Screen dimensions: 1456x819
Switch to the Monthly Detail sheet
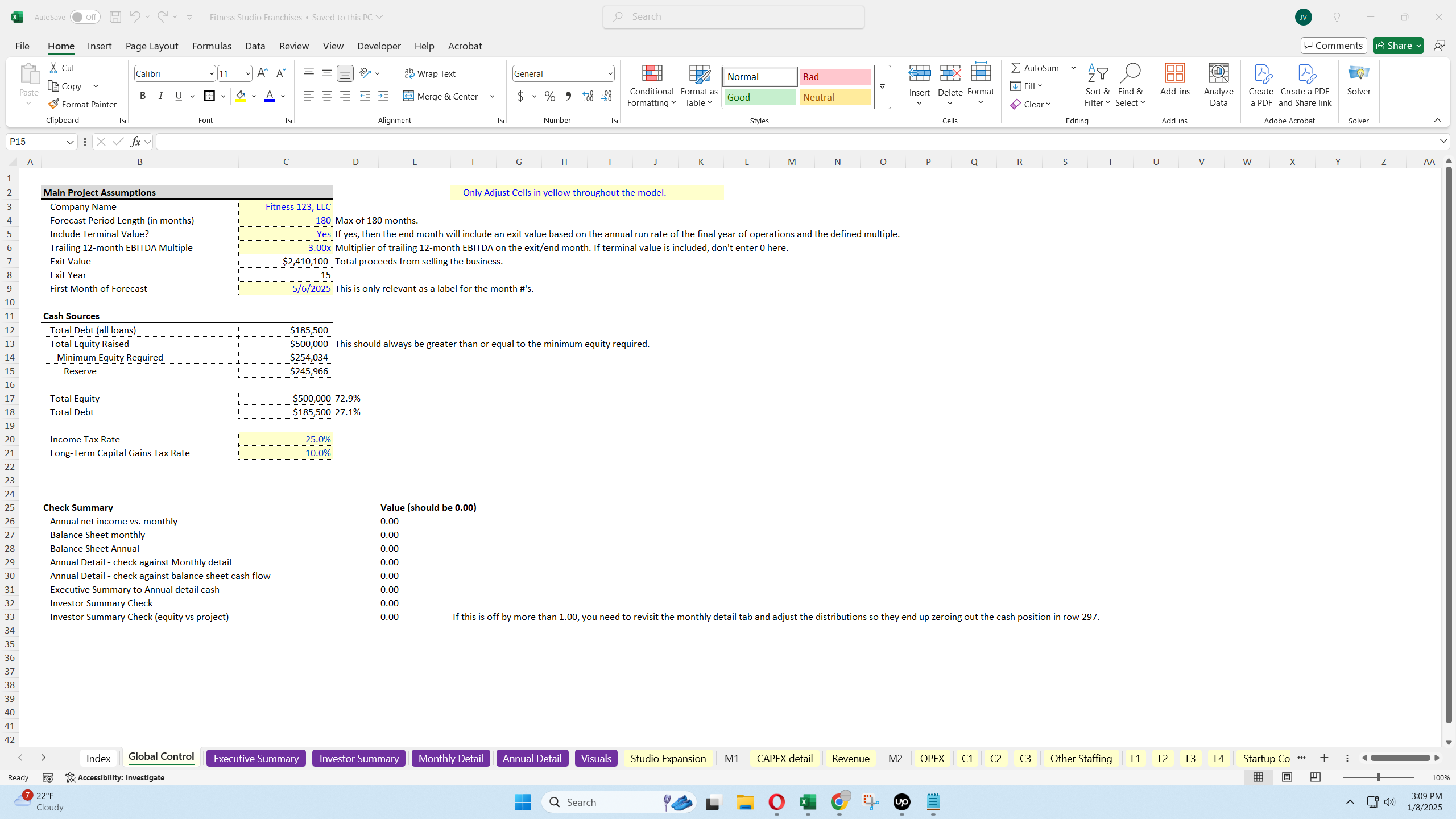[450, 758]
